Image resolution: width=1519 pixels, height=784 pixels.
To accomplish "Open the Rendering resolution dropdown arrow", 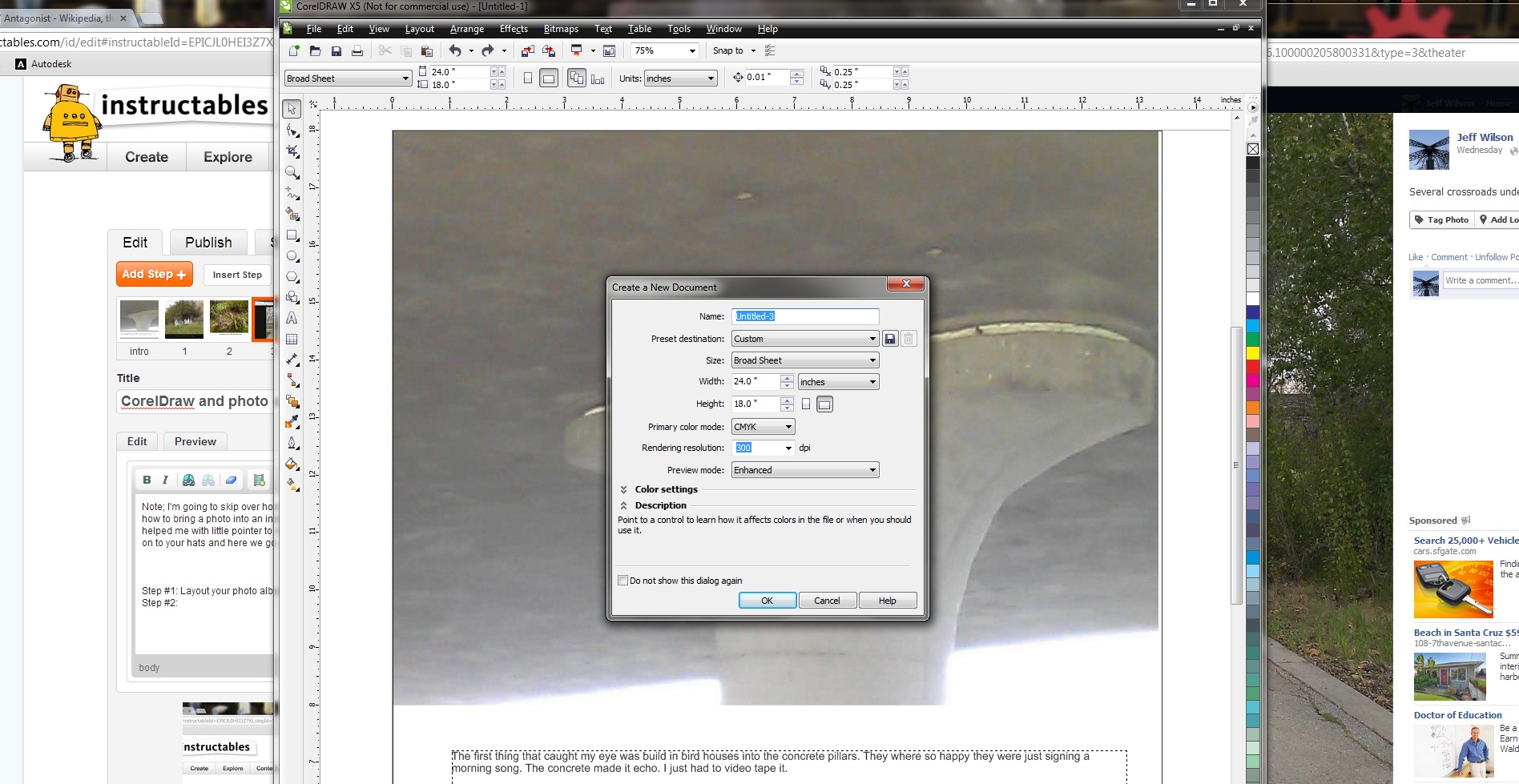I will coord(788,448).
